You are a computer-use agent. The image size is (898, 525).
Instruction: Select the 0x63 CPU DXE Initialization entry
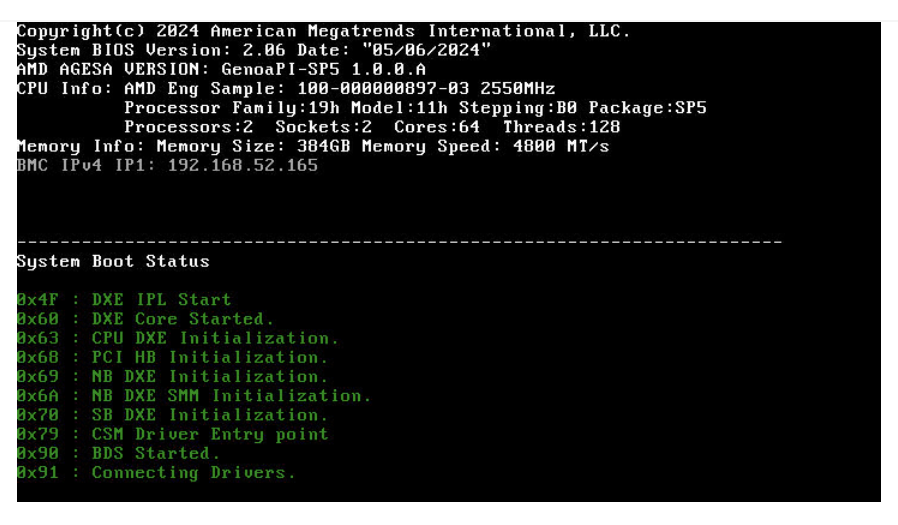pyautogui.click(x=178, y=338)
